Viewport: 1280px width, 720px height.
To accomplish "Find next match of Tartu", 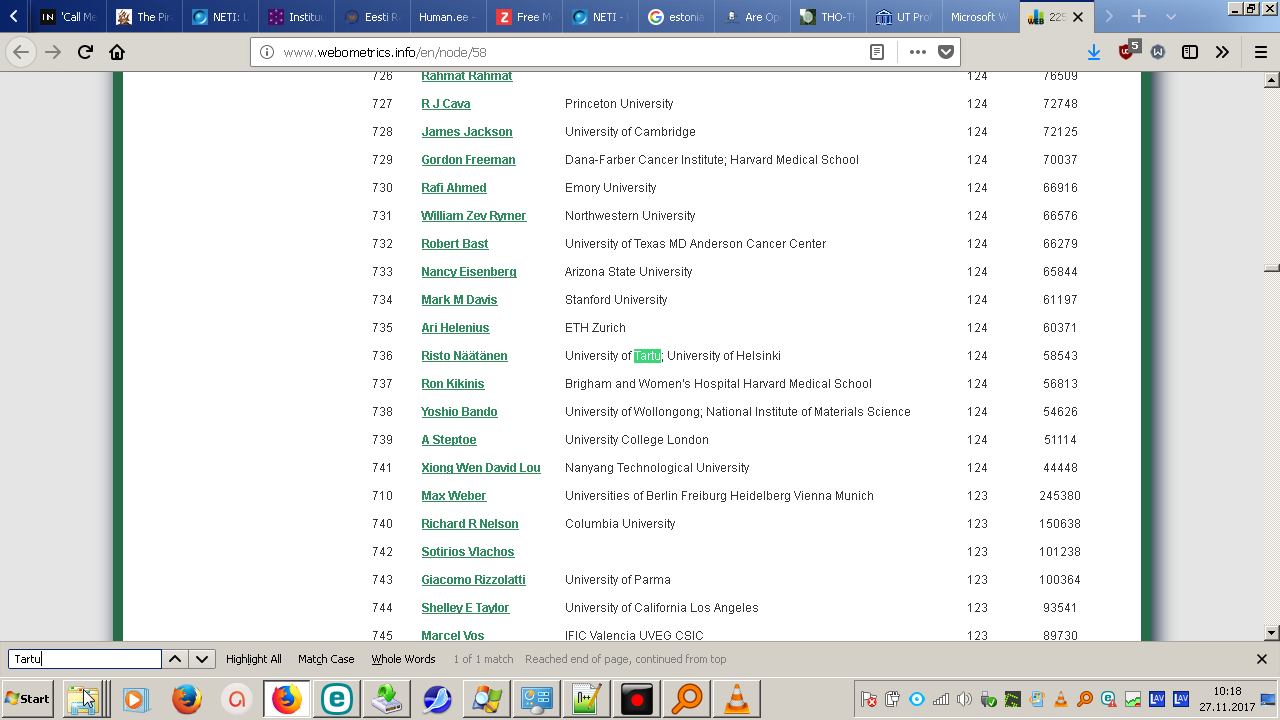I will 202,659.
